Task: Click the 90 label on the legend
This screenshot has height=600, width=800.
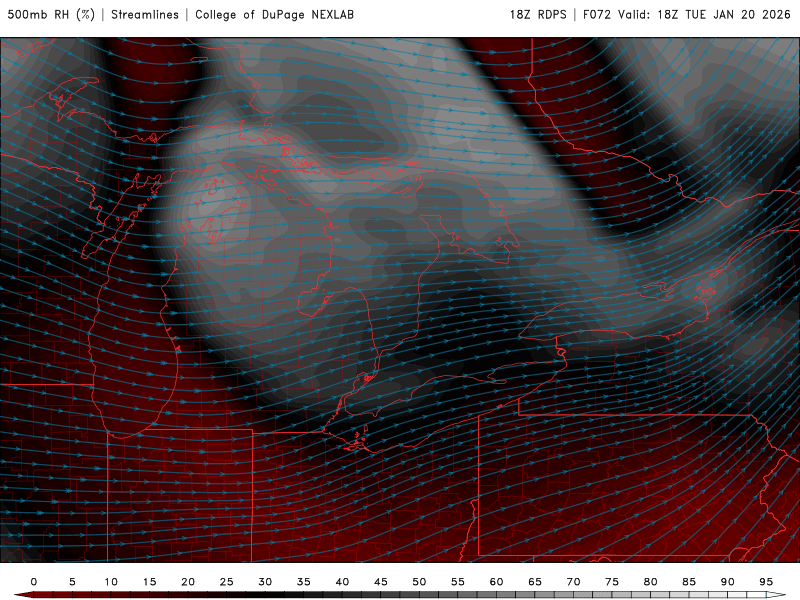Action: pyautogui.click(x=728, y=582)
